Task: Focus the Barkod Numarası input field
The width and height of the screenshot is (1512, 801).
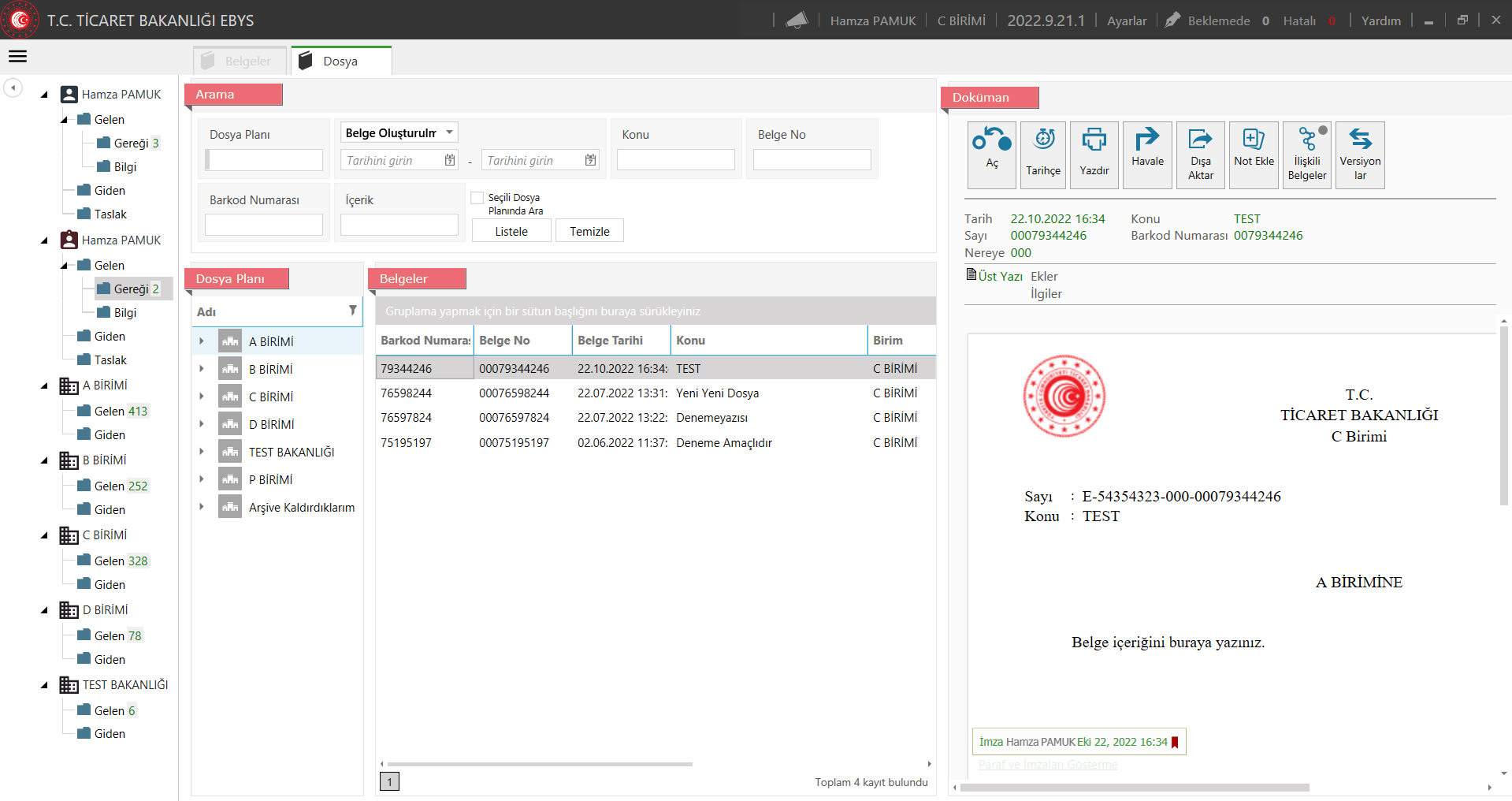Action: (x=263, y=225)
